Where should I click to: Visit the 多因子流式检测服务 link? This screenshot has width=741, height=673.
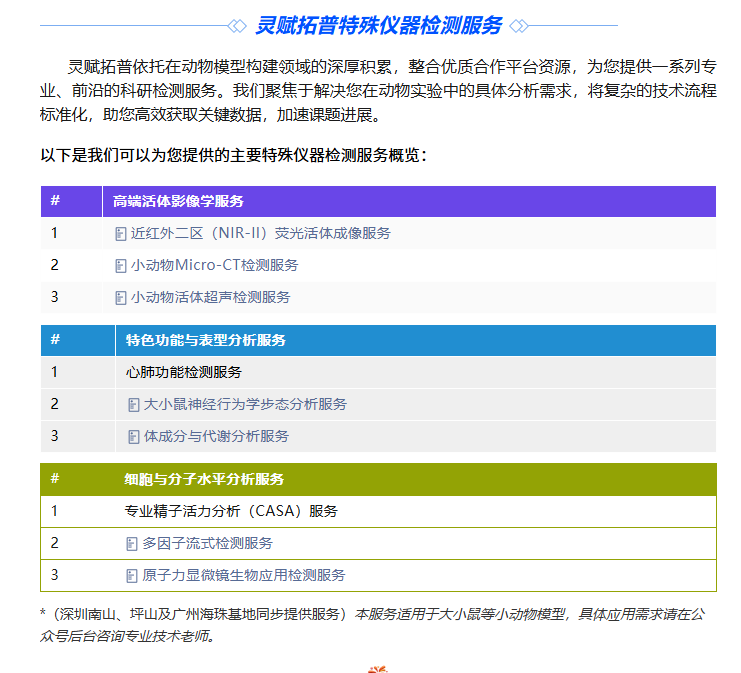tap(207, 544)
